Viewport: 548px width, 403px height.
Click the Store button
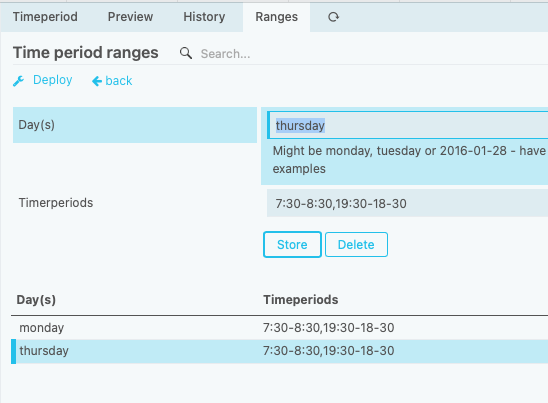click(292, 244)
